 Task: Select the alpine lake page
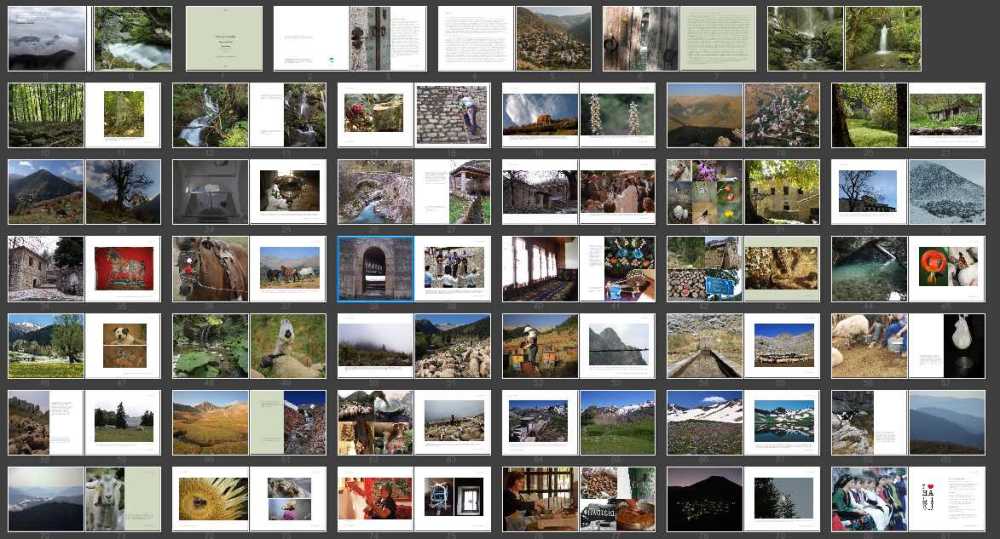coord(782,422)
